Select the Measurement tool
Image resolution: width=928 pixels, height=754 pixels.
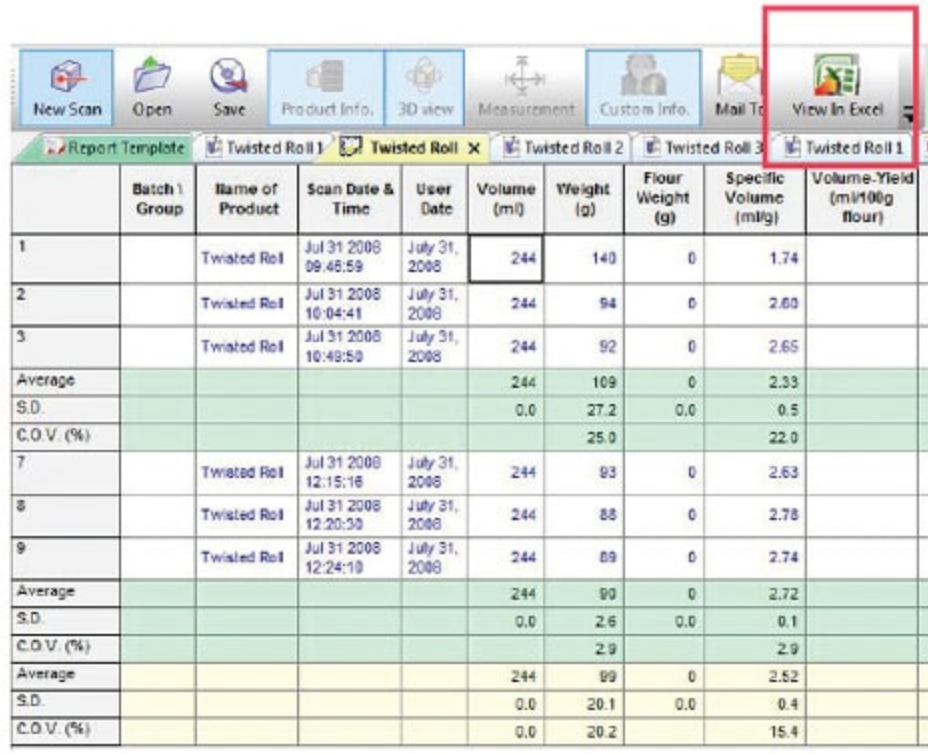[526, 88]
